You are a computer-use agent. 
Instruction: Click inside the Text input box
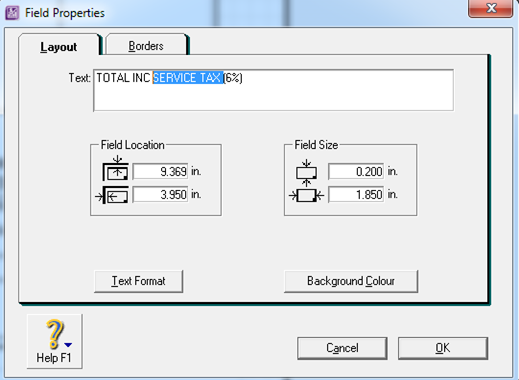tap(273, 90)
